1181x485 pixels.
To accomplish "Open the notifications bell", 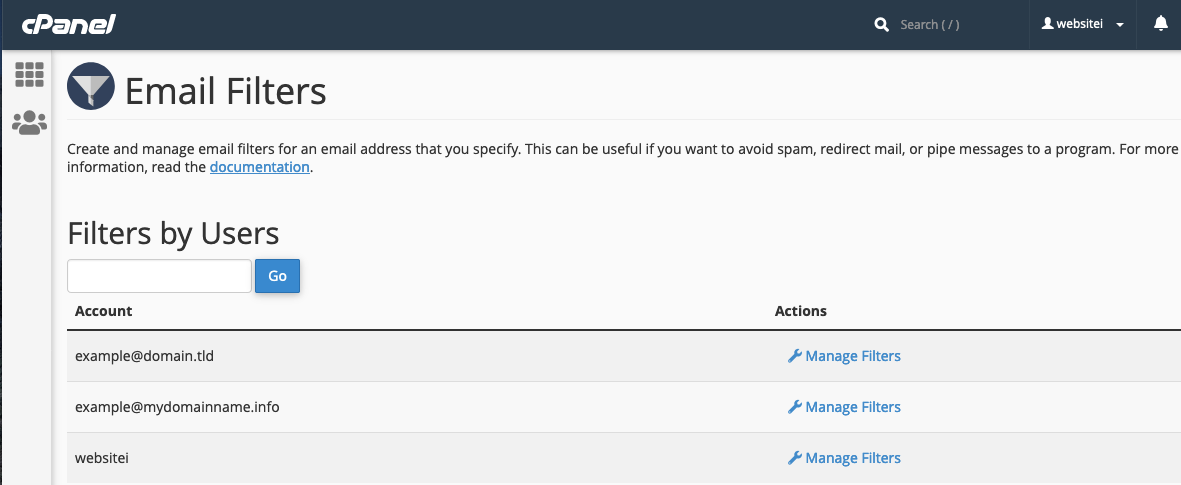I will tap(1160, 24).
